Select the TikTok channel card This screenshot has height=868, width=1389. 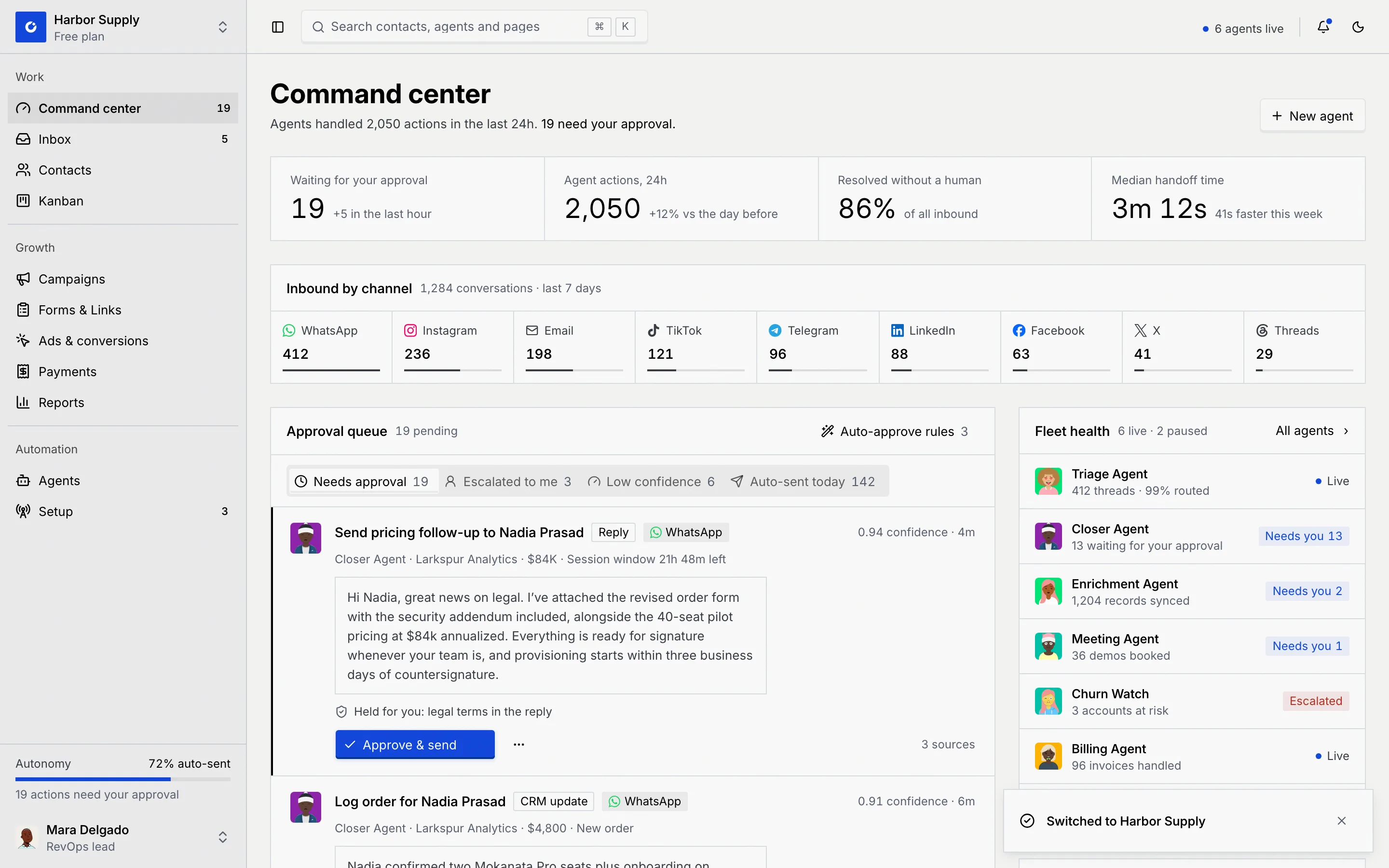tap(695, 347)
